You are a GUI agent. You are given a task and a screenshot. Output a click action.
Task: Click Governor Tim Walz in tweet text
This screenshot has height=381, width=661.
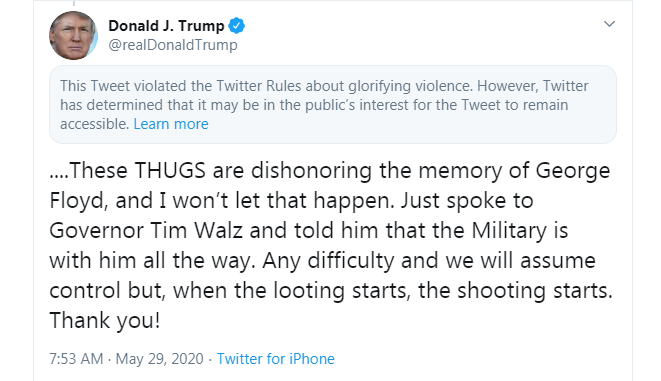click(x=146, y=231)
